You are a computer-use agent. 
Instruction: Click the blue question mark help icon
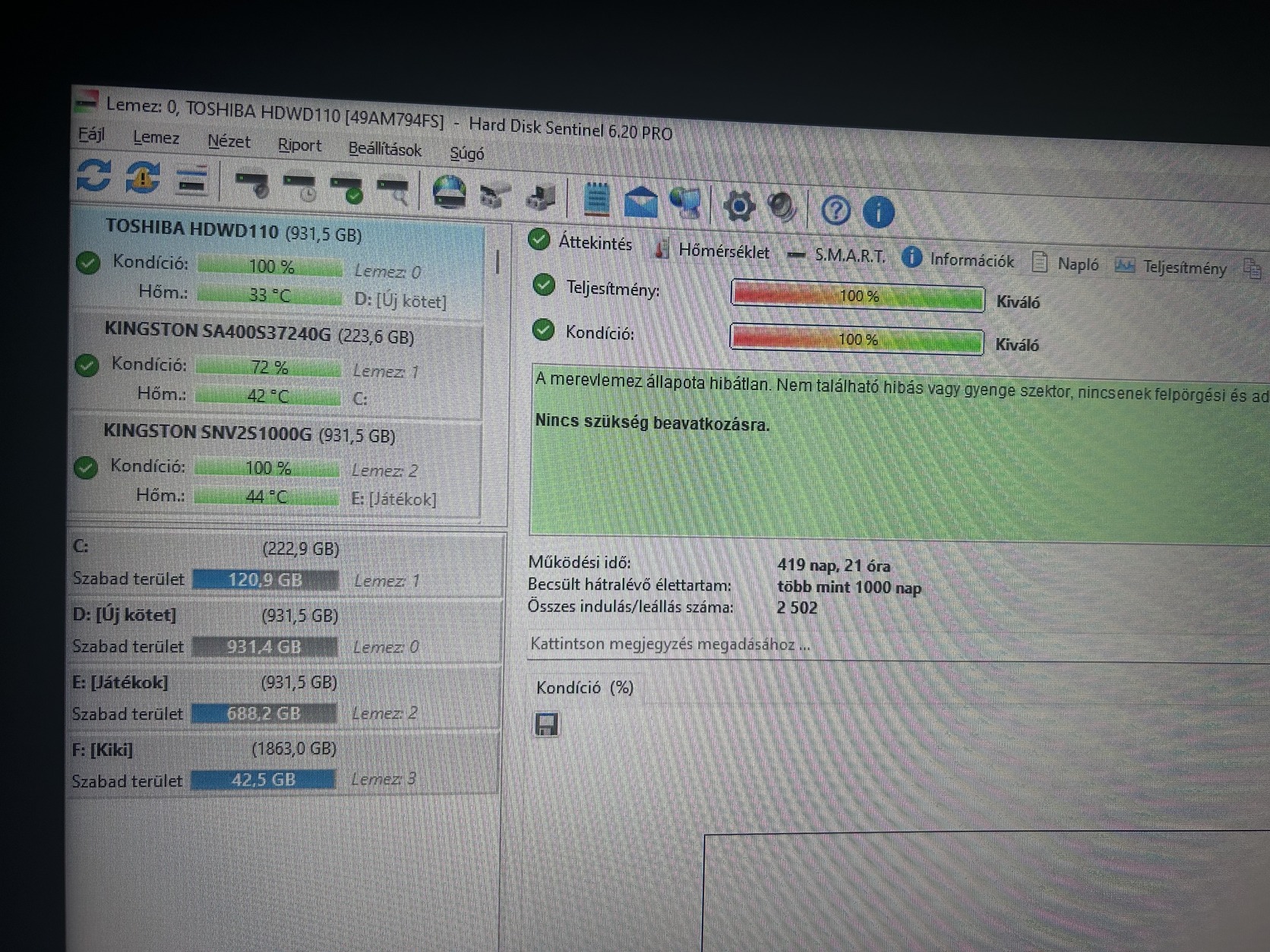(836, 210)
